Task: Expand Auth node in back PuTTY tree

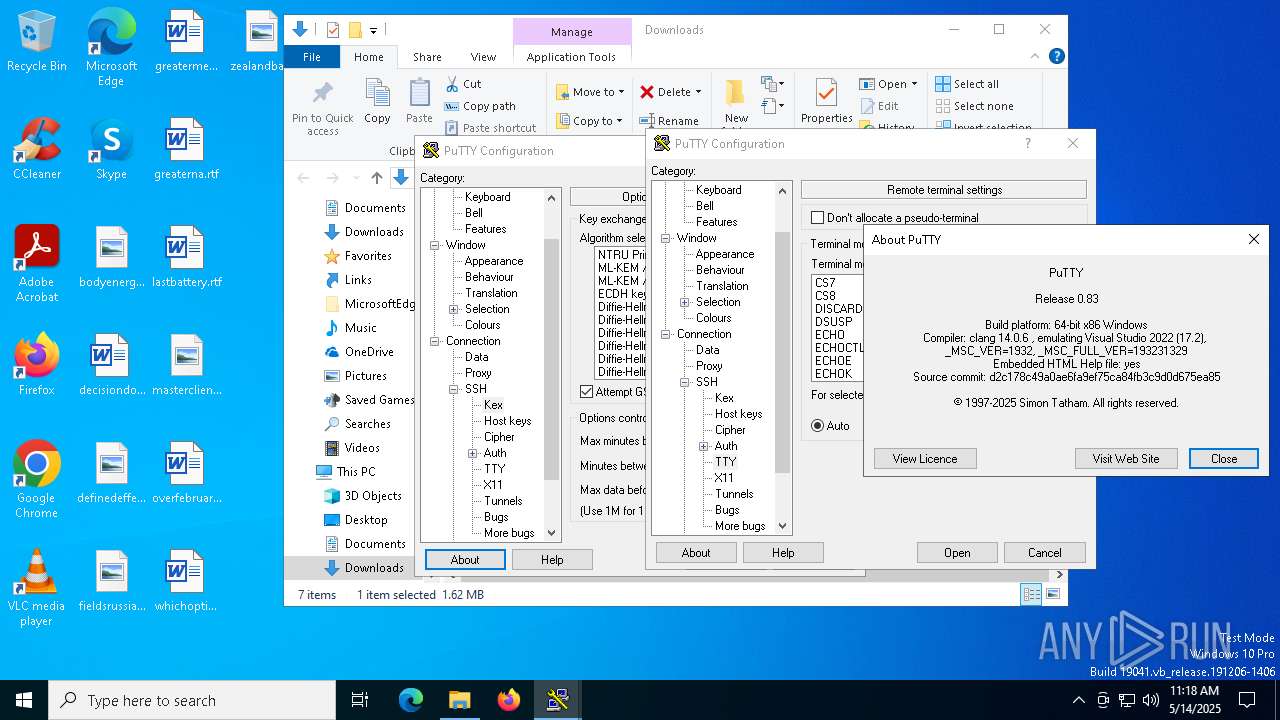Action: pyautogui.click(x=473, y=453)
